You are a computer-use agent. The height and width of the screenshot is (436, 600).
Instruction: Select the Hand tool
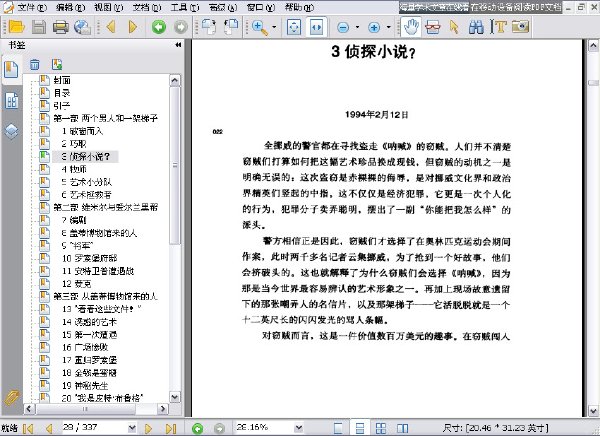pyautogui.click(x=411, y=27)
